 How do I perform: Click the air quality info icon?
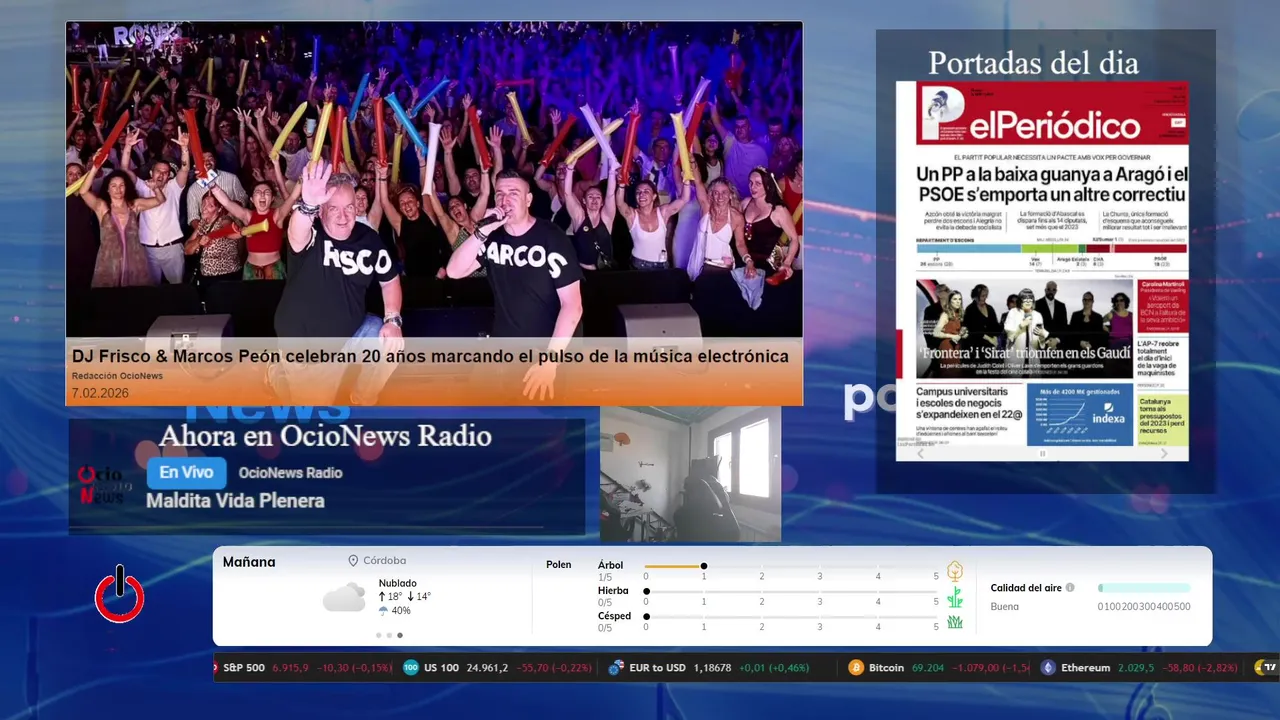click(1070, 588)
